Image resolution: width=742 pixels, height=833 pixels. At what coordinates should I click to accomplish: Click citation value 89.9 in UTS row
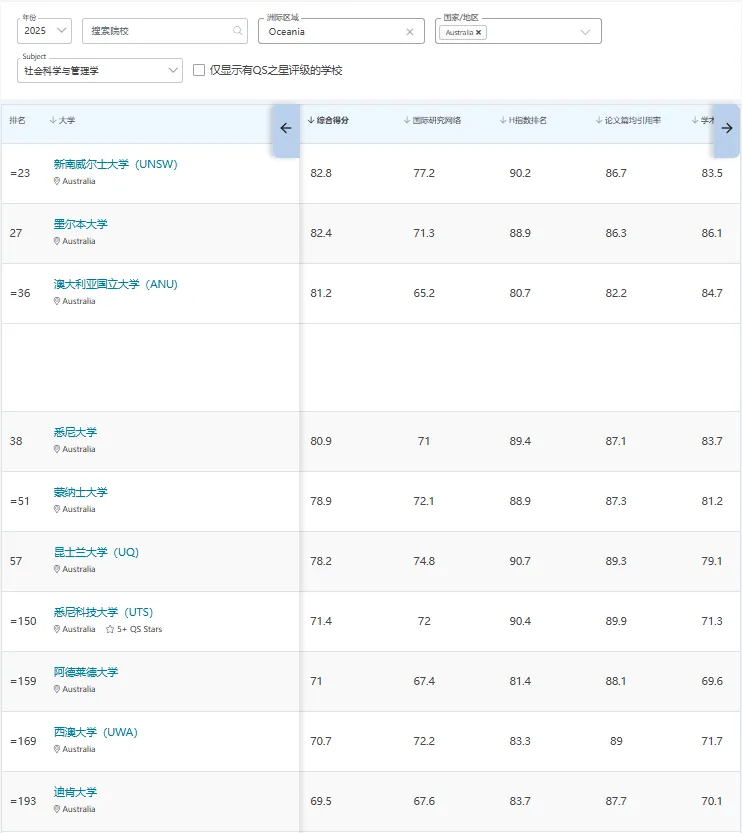616,622
